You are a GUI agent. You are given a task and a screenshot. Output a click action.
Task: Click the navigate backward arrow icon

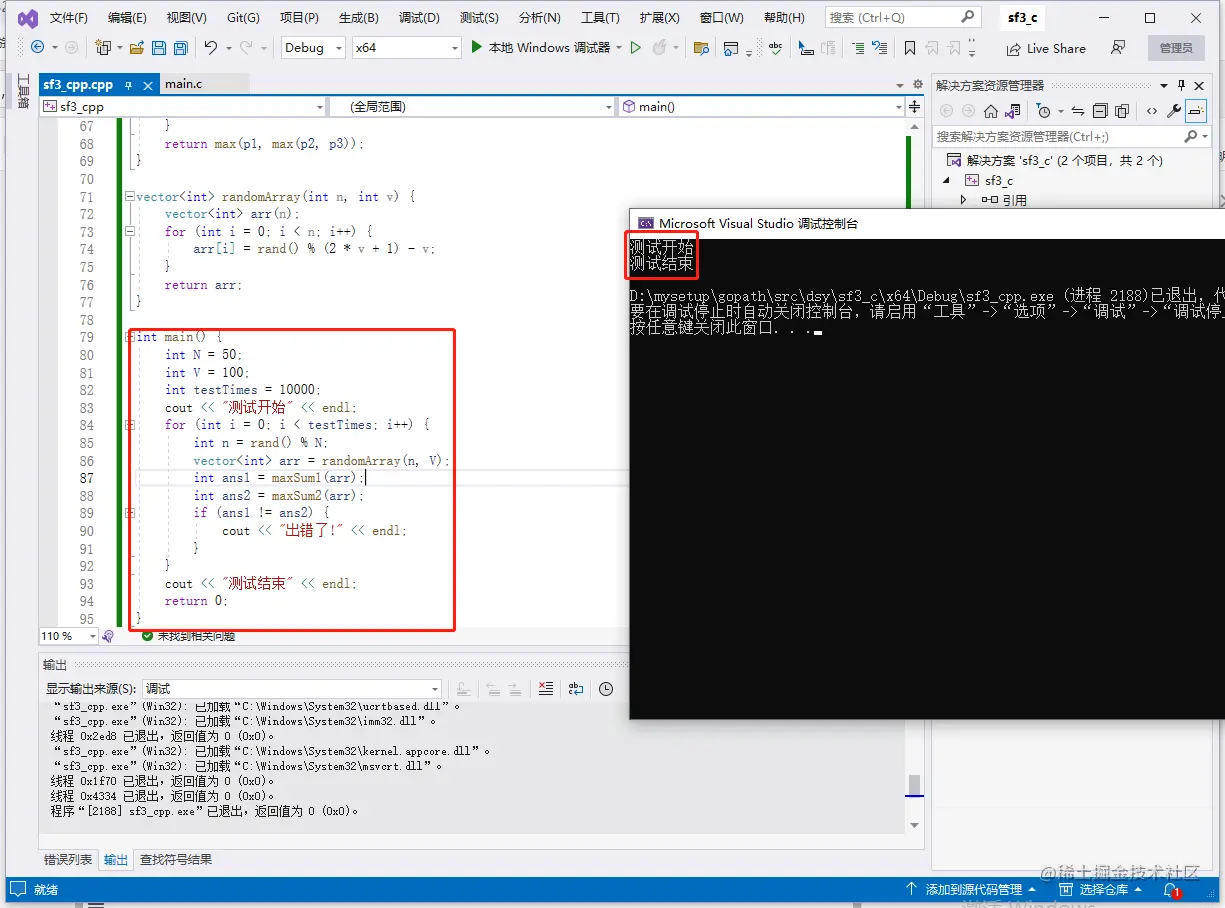[37, 47]
